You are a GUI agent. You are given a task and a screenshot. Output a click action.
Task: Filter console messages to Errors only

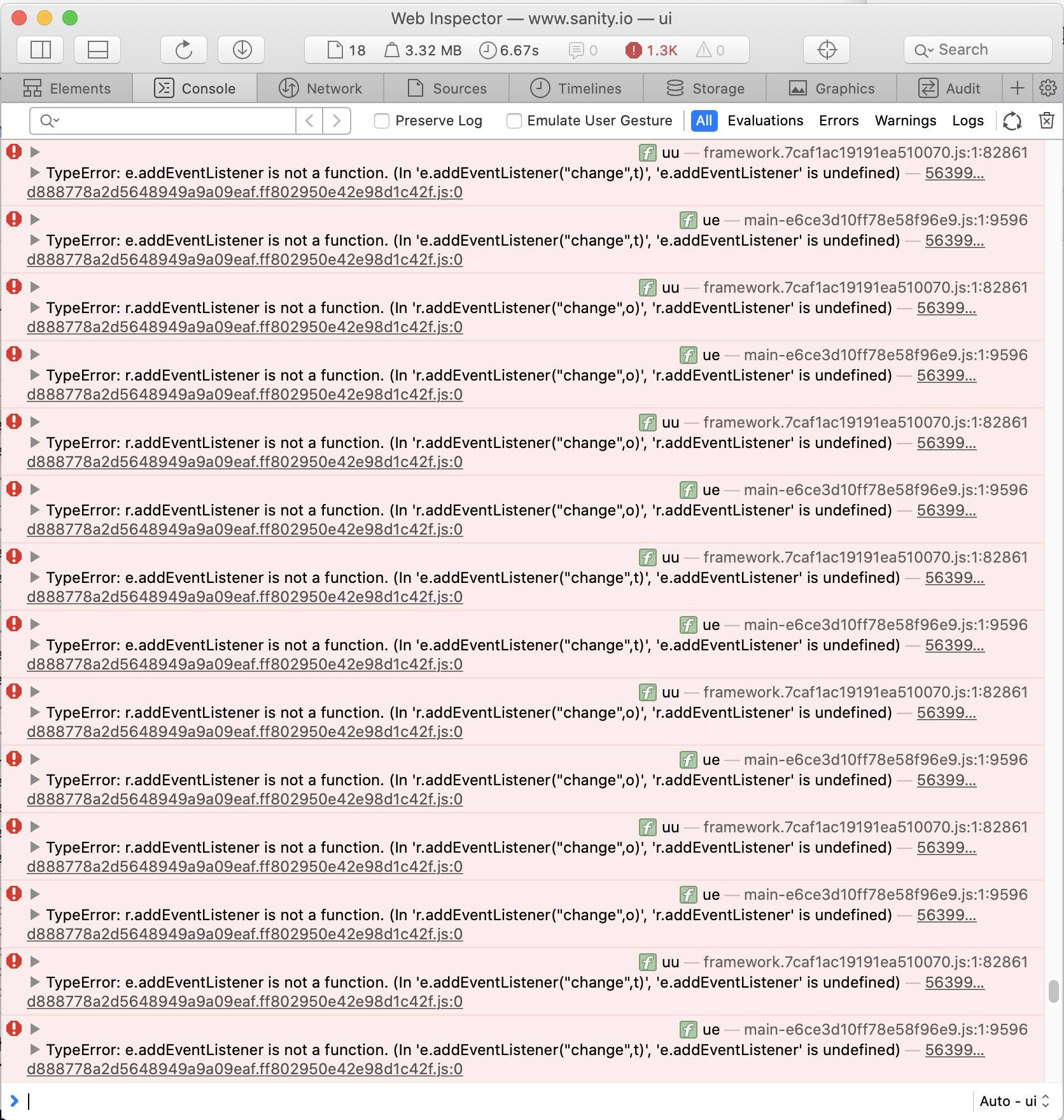tap(839, 121)
